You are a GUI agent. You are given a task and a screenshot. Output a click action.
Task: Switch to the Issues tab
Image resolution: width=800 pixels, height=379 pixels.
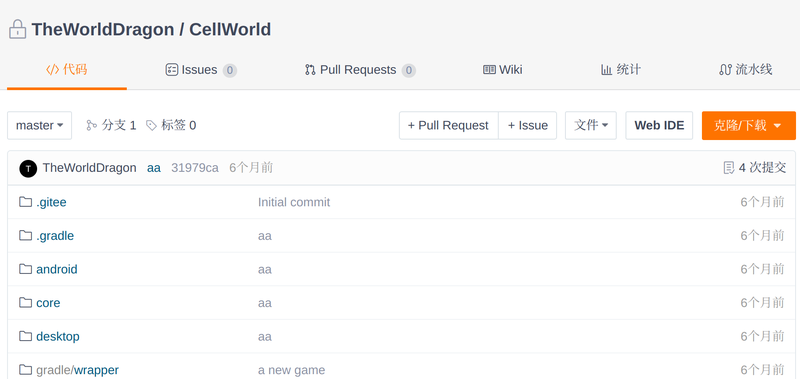coord(201,70)
